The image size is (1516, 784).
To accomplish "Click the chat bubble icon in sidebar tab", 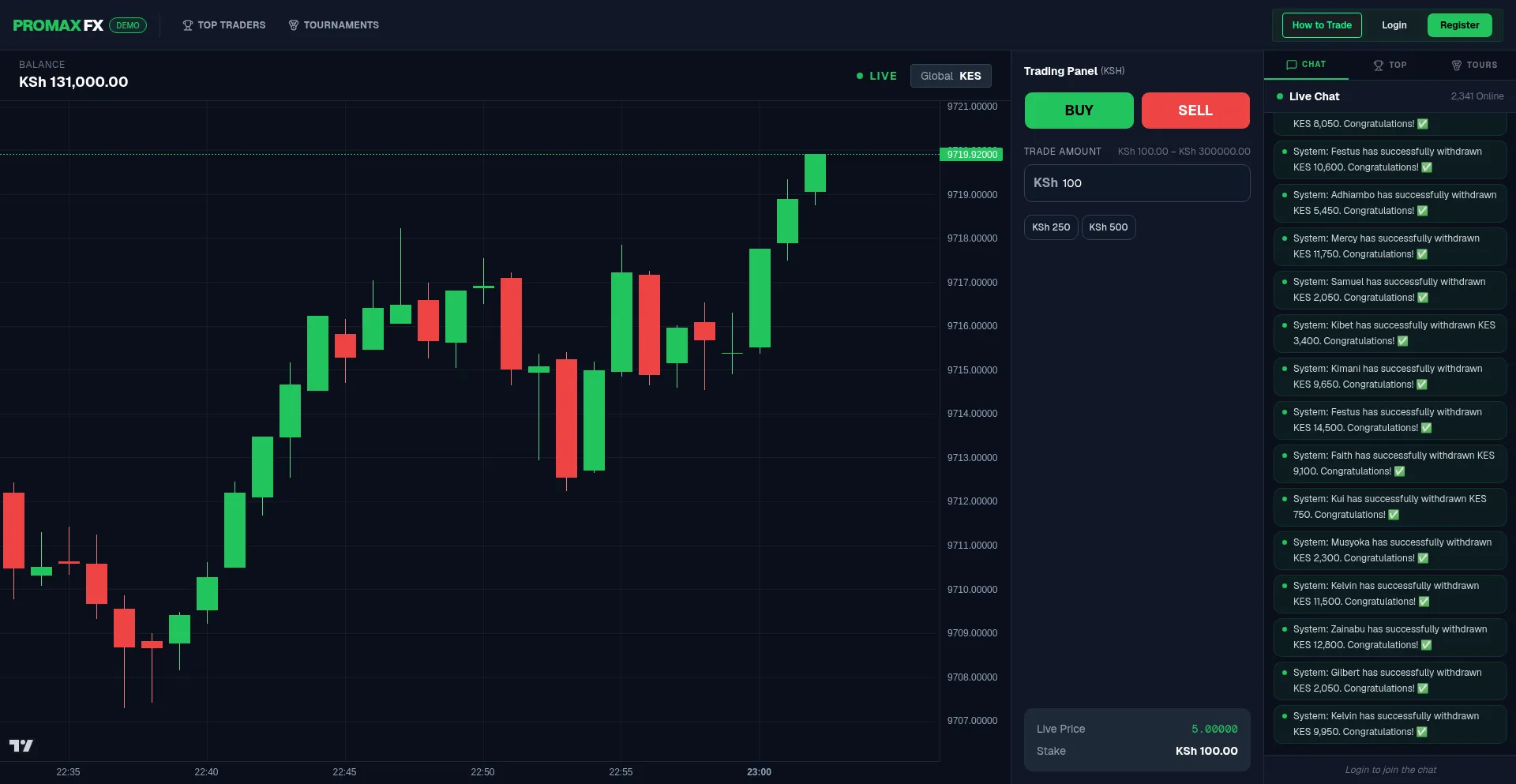I will pyautogui.click(x=1292, y=65).
